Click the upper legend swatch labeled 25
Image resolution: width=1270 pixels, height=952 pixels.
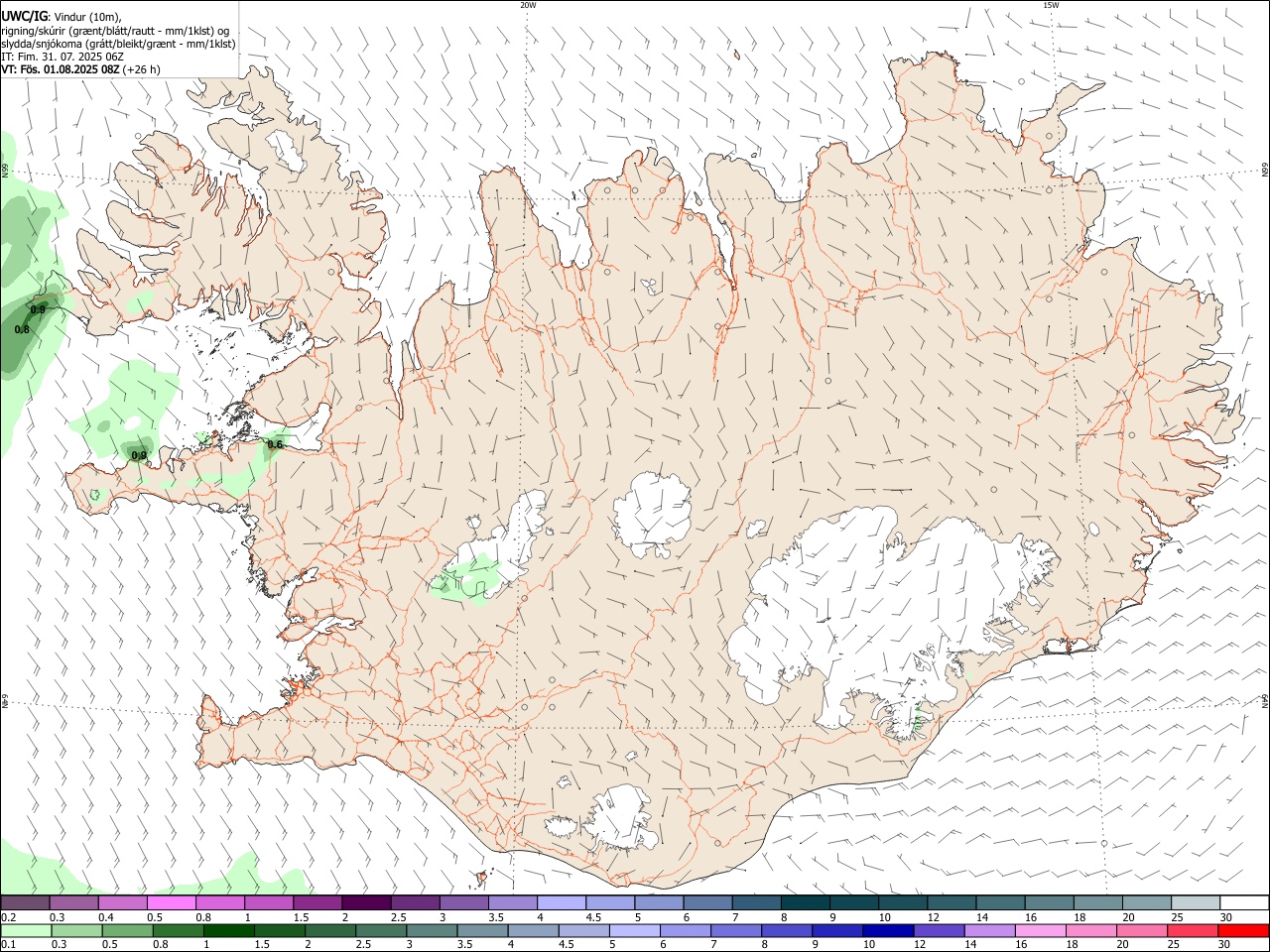coord(1195,902)
